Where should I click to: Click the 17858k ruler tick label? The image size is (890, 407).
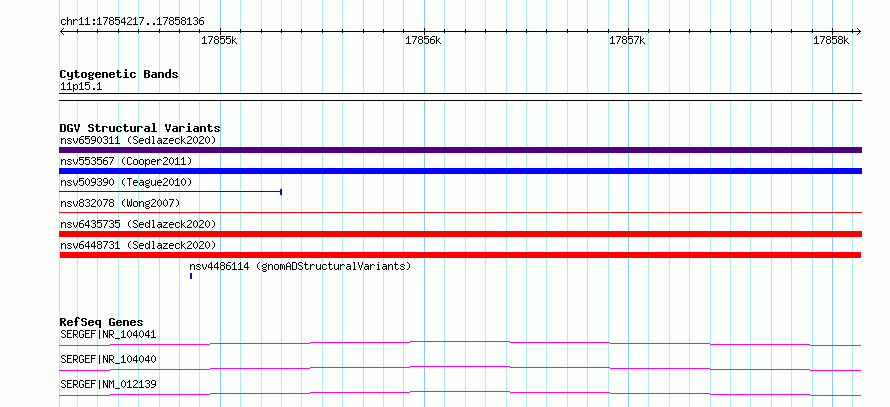[830, 41]
